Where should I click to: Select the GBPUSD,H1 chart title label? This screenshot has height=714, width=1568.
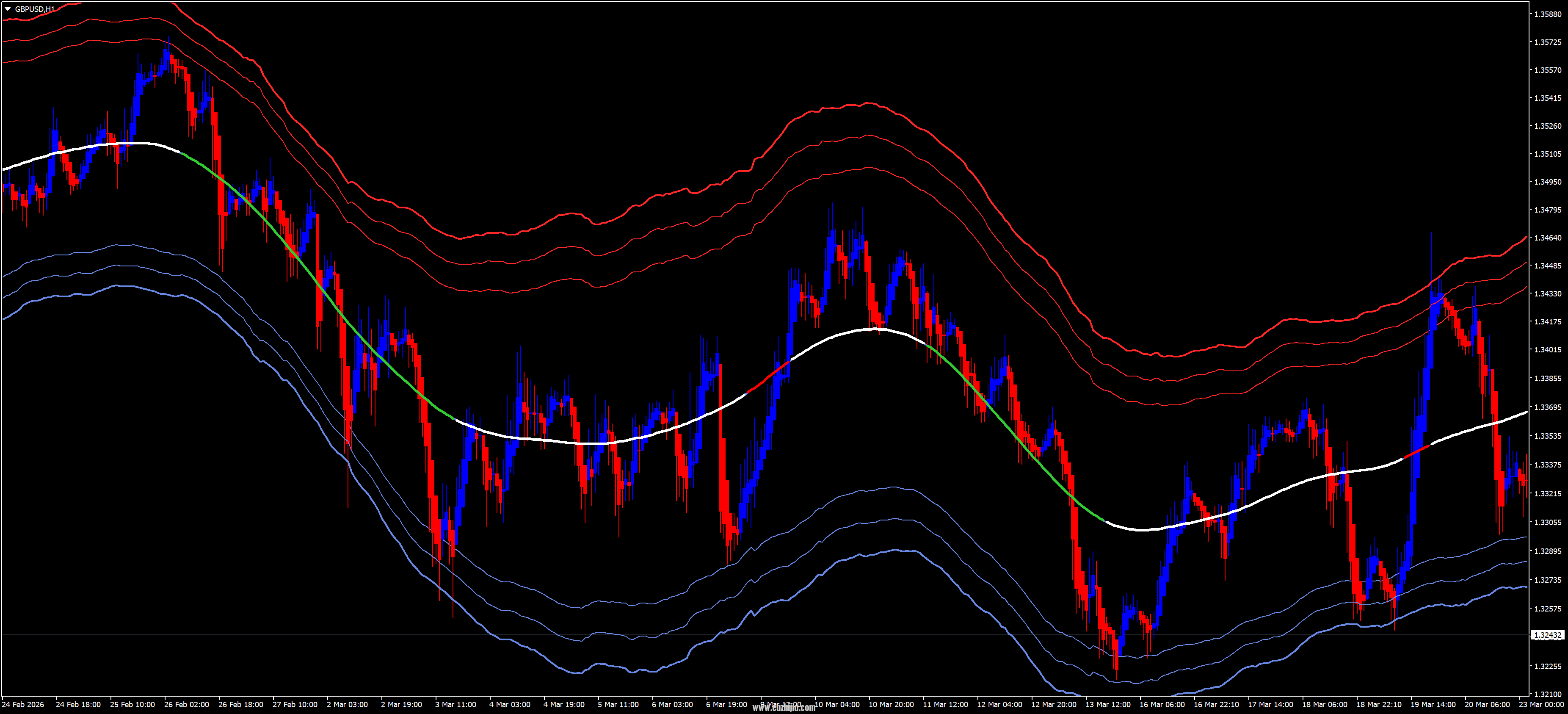pyautogui.click(x=35, y=8)
